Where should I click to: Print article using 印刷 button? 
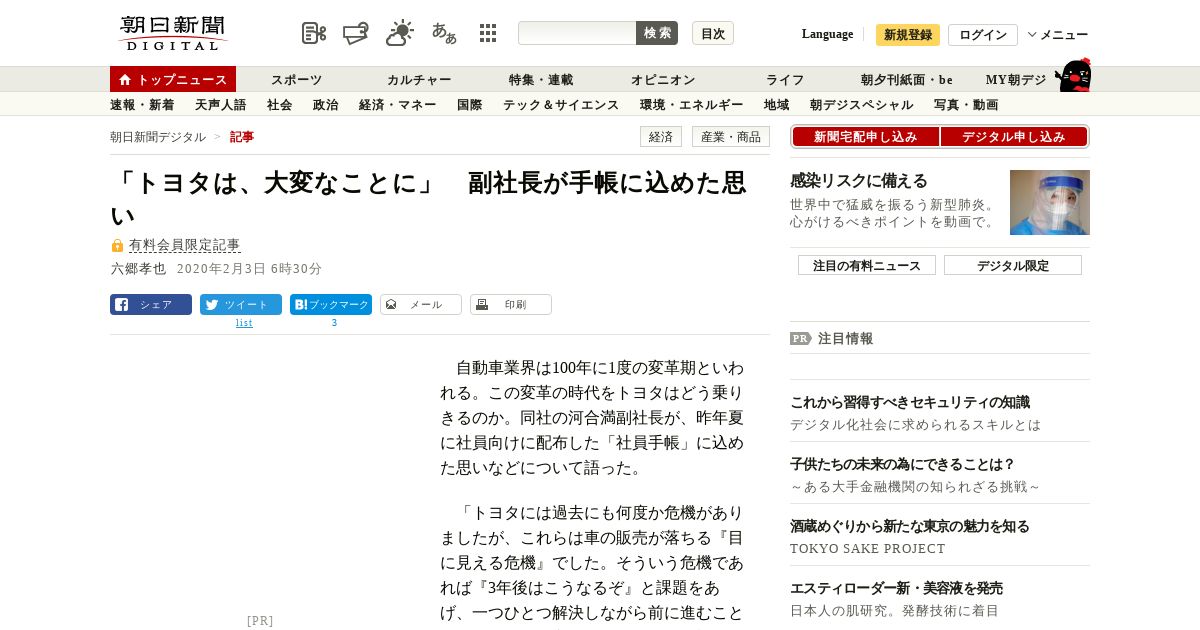pos(511,305)
